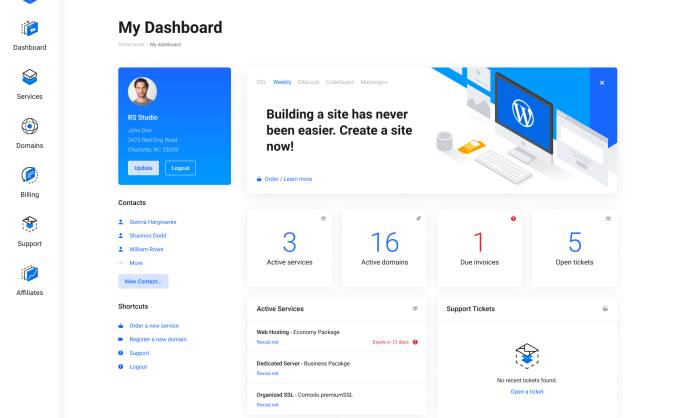Open the CodeGuard banner tab
The image size is (676, 418).
click(x=339, y=82)
